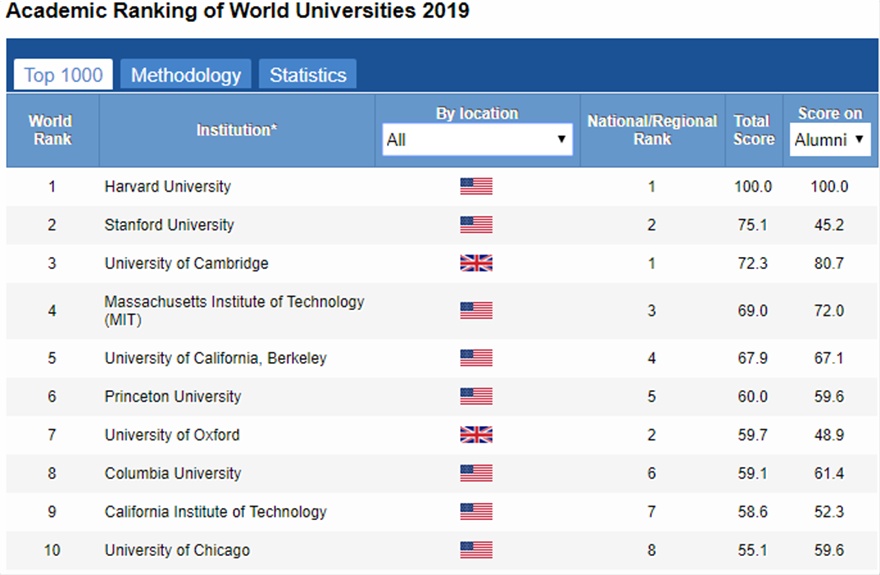Click the UK flag in University of Oxford row
The width and height of the screenshot is (880, 575).
[x=476, y=435]
